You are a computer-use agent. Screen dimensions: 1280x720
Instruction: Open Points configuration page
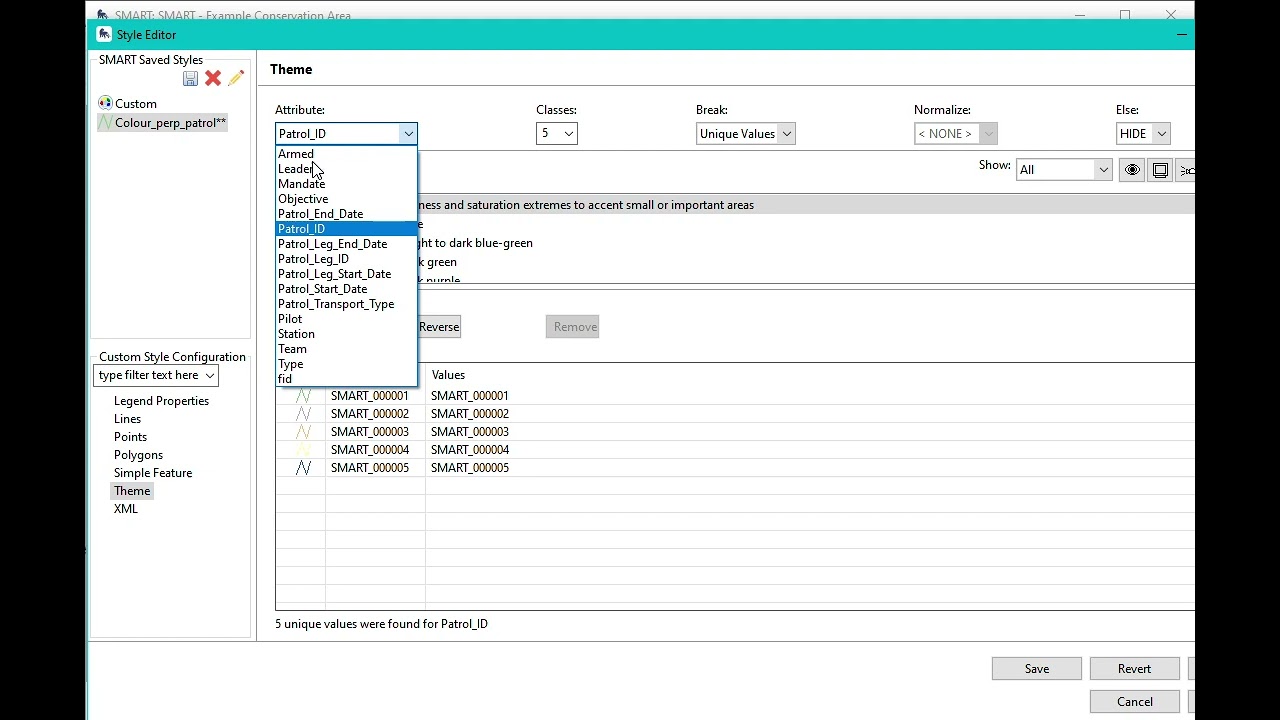(130, 437)
